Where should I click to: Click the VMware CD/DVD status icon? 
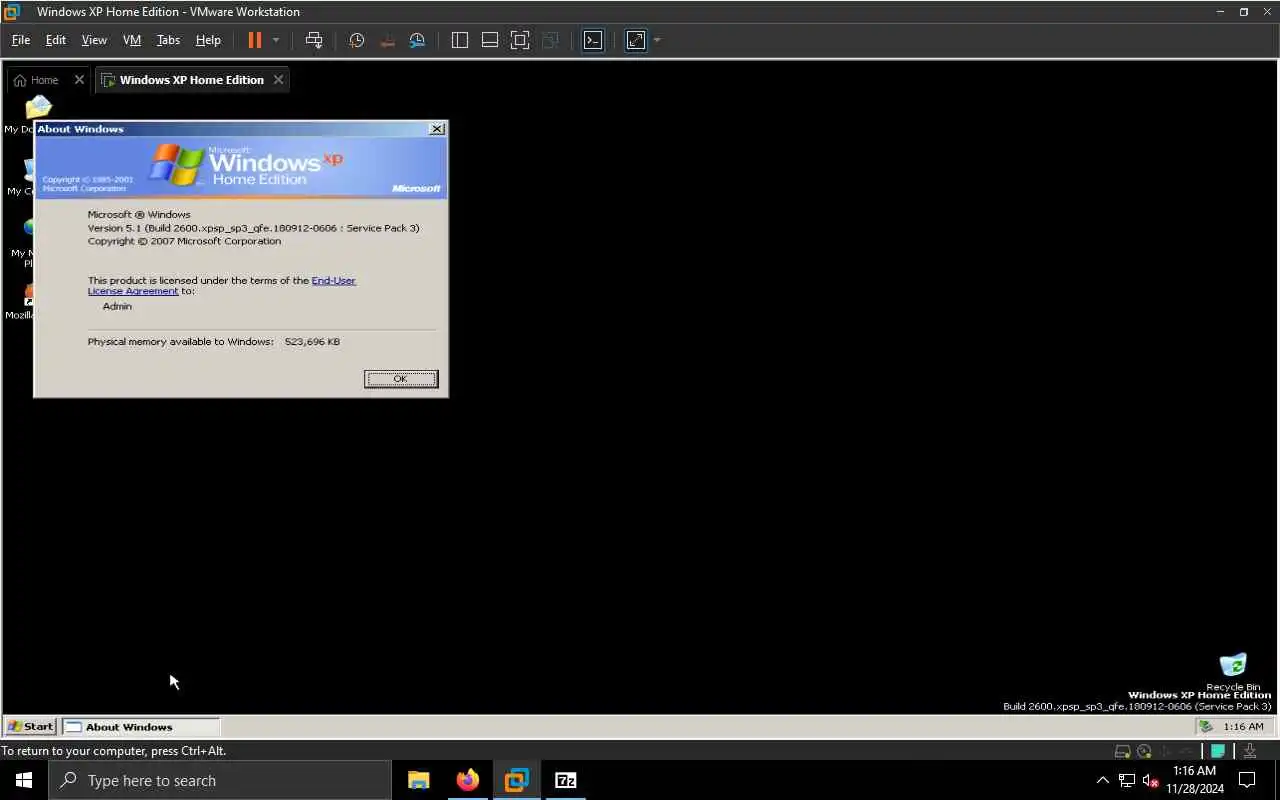tap(1144, 751)
